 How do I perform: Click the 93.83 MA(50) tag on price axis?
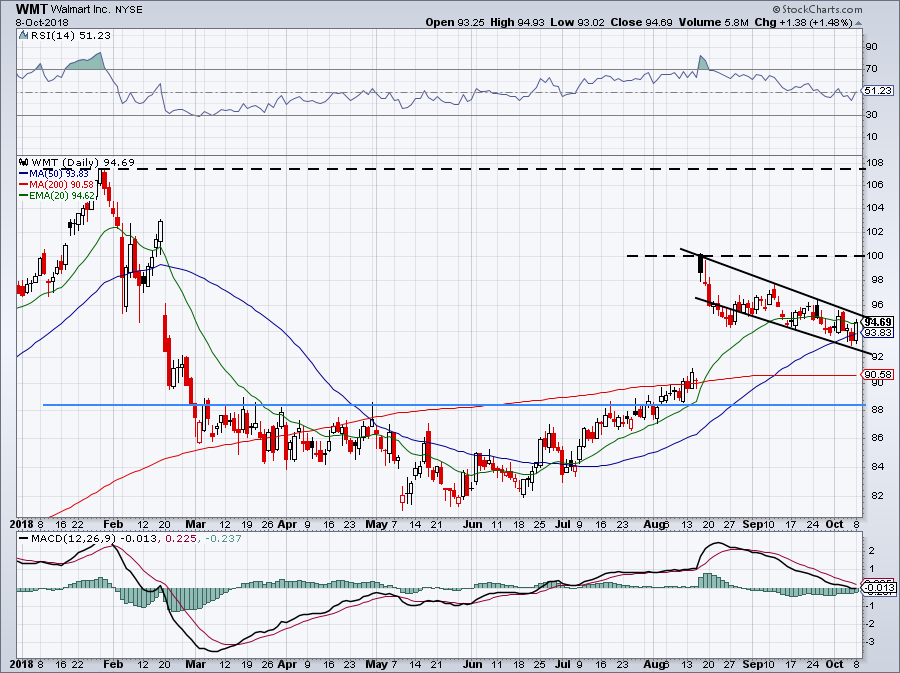click(878, 333)
